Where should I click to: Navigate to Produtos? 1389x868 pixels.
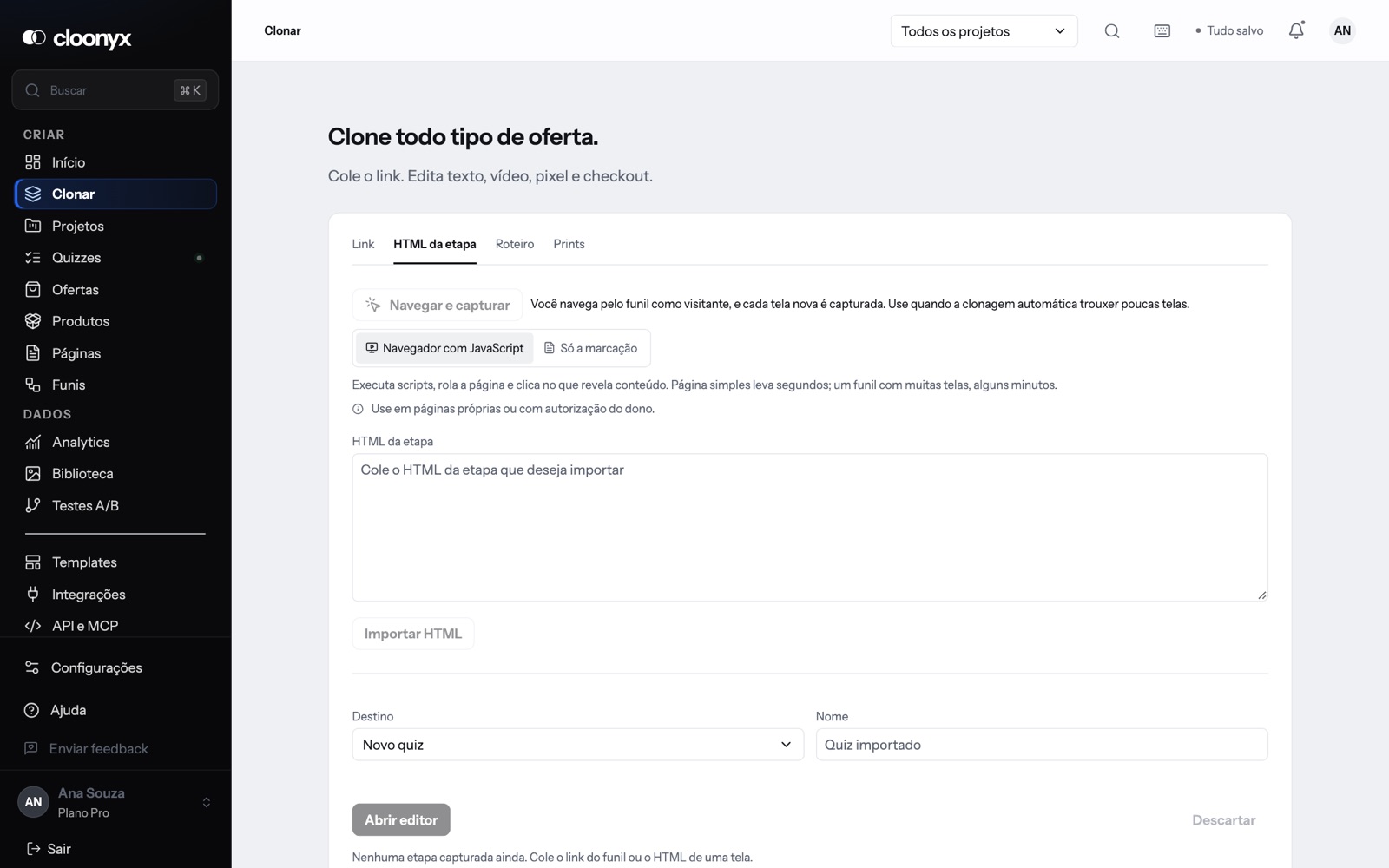(x=115, y=321)
